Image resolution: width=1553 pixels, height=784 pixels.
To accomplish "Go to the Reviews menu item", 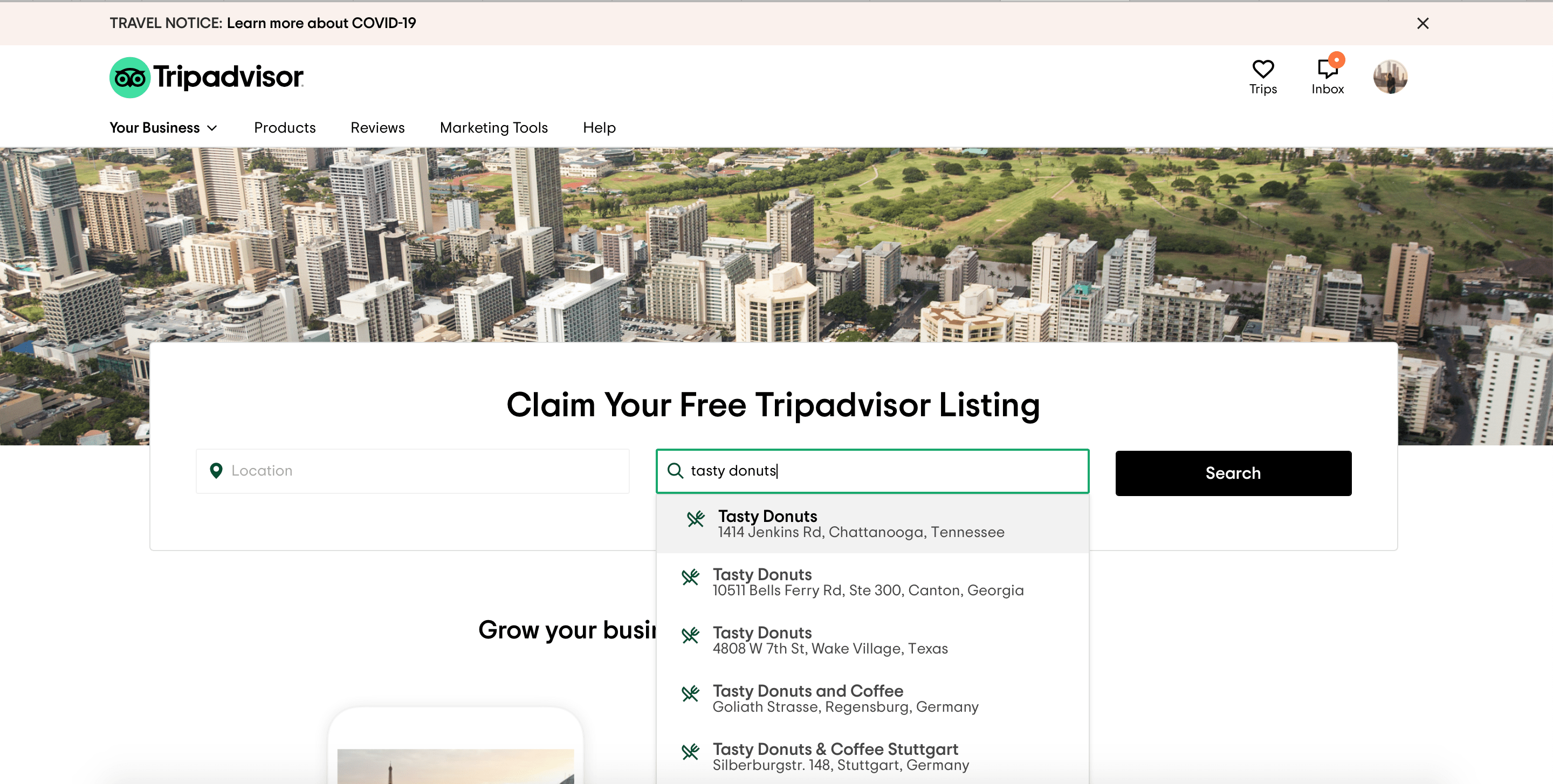I will [x=377, y=128].
